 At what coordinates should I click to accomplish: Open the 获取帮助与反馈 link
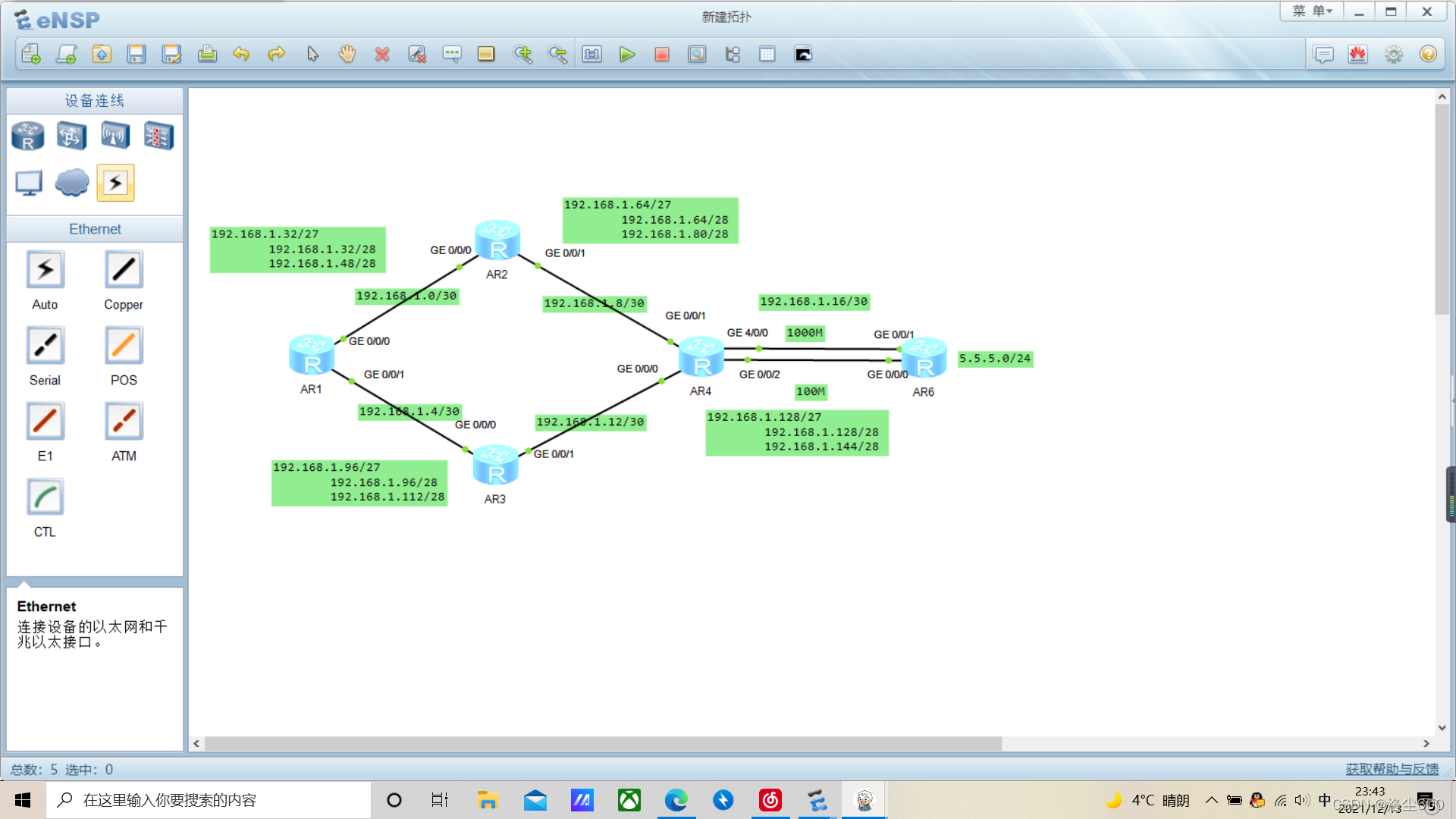point(1392,769)
